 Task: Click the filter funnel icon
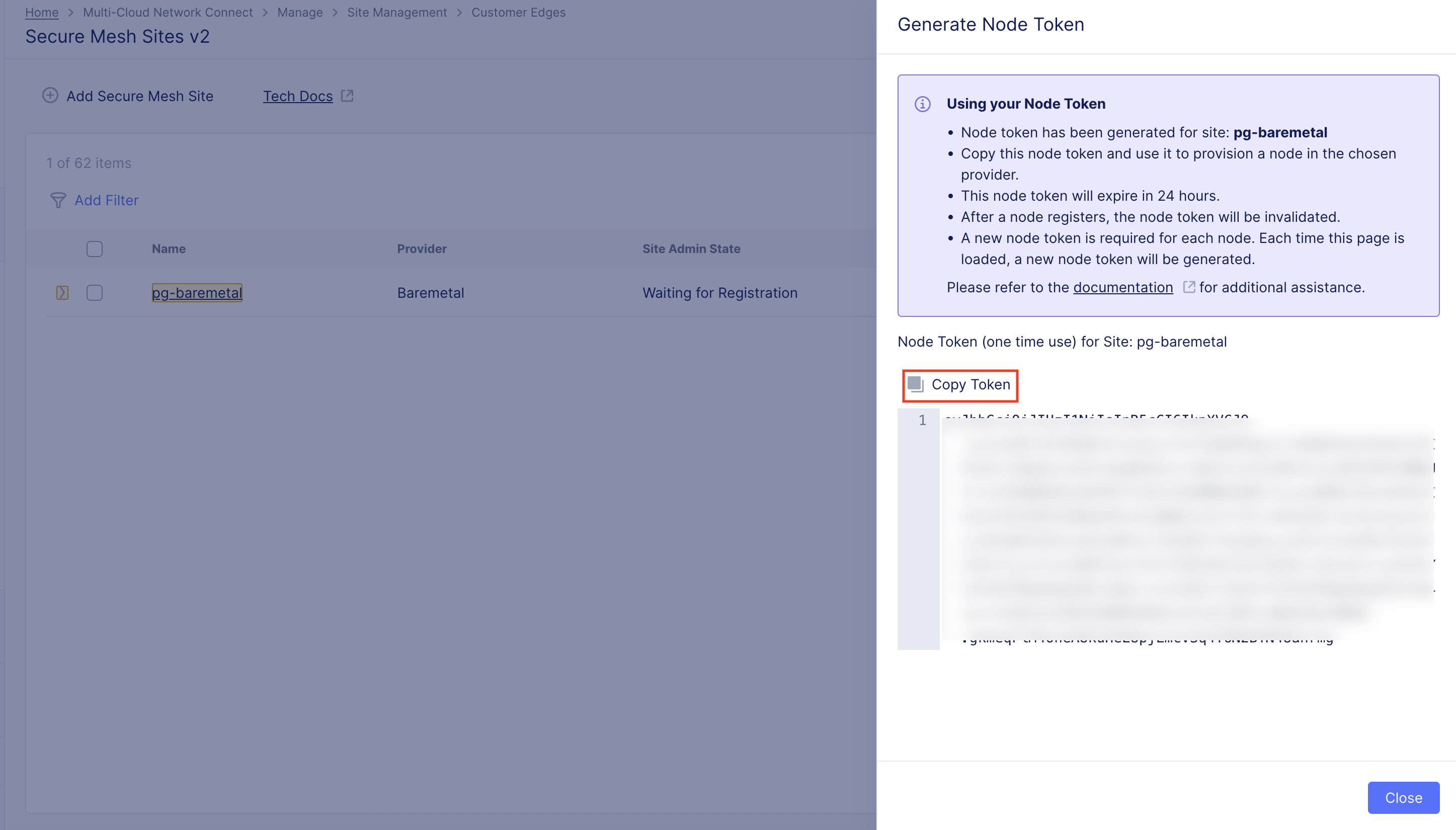pyautogui.click(x=57, y=200)
